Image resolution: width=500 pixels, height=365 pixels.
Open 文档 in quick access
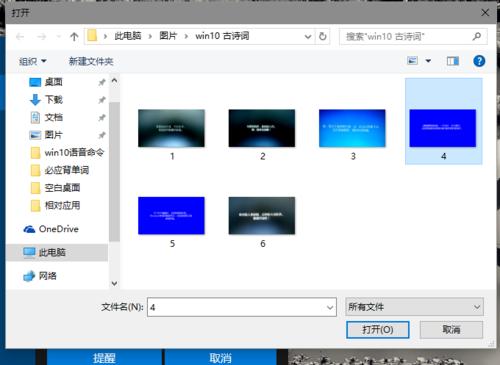tap(54, 117)
